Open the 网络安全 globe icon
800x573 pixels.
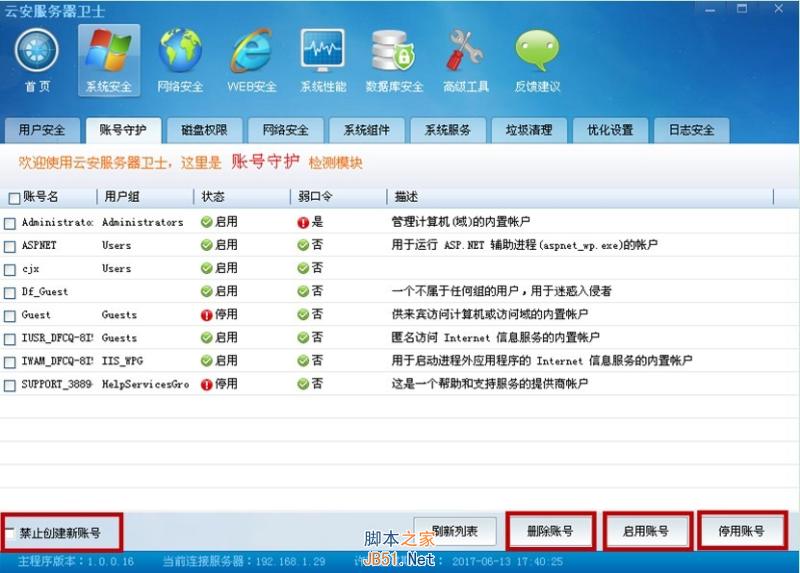[180, 53]
